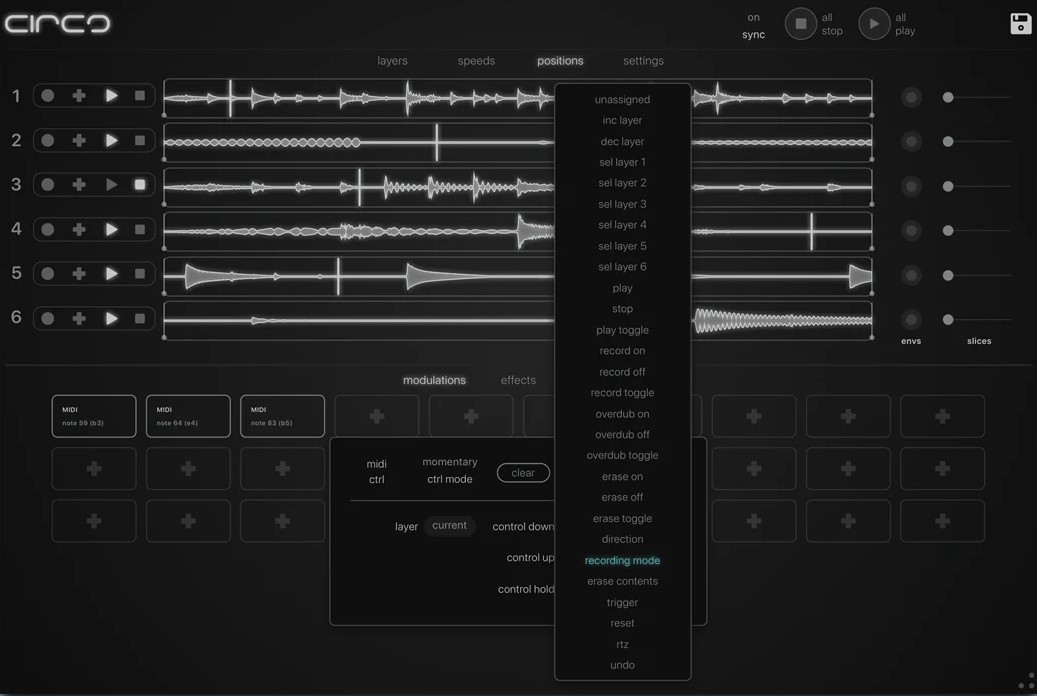Play layer 6
Screen dimensions: 1037x696
point(111,318)
